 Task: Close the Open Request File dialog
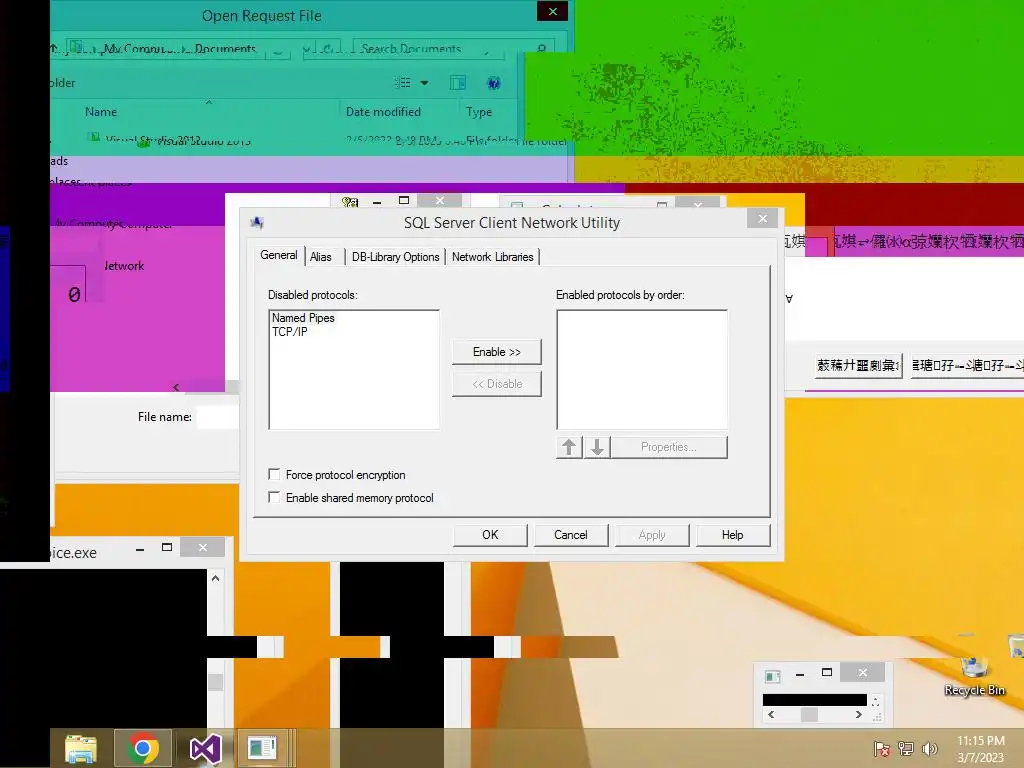click(x=552, y=11)
